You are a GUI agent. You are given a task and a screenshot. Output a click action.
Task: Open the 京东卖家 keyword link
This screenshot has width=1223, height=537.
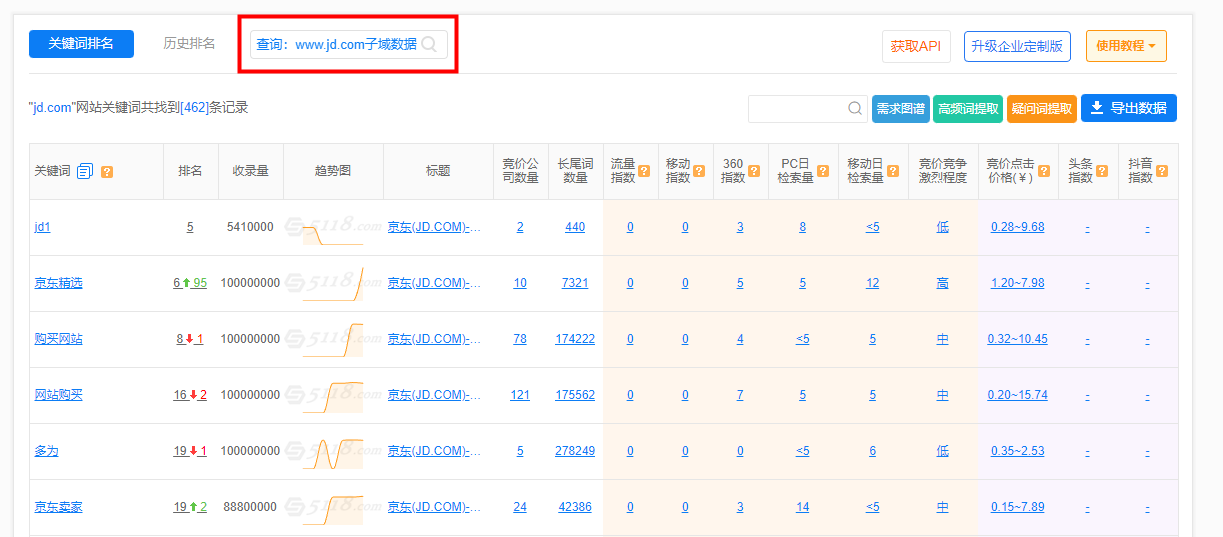[x=58, y=507]
